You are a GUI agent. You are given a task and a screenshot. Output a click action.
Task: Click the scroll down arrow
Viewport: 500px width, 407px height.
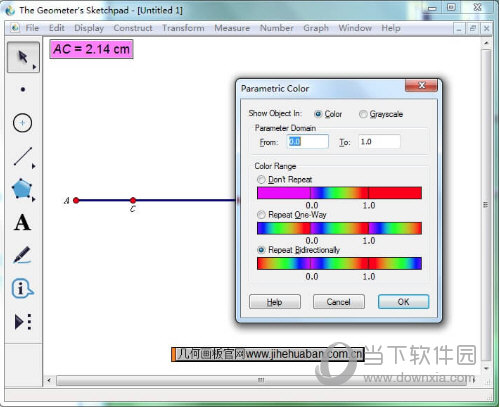pyautogui.click(x=486, y=368)
